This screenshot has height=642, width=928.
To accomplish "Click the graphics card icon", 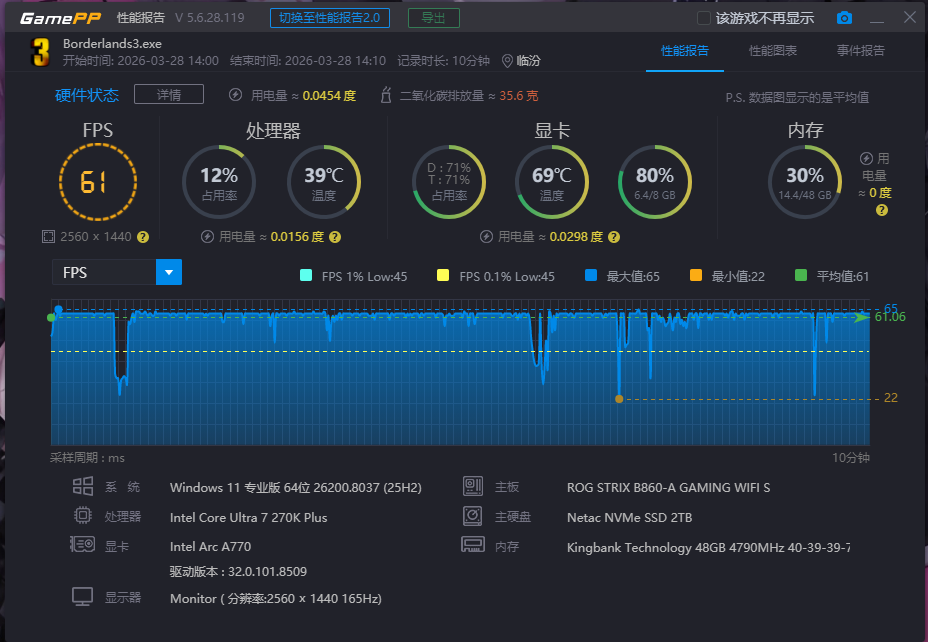I will (x=82, y=544).
